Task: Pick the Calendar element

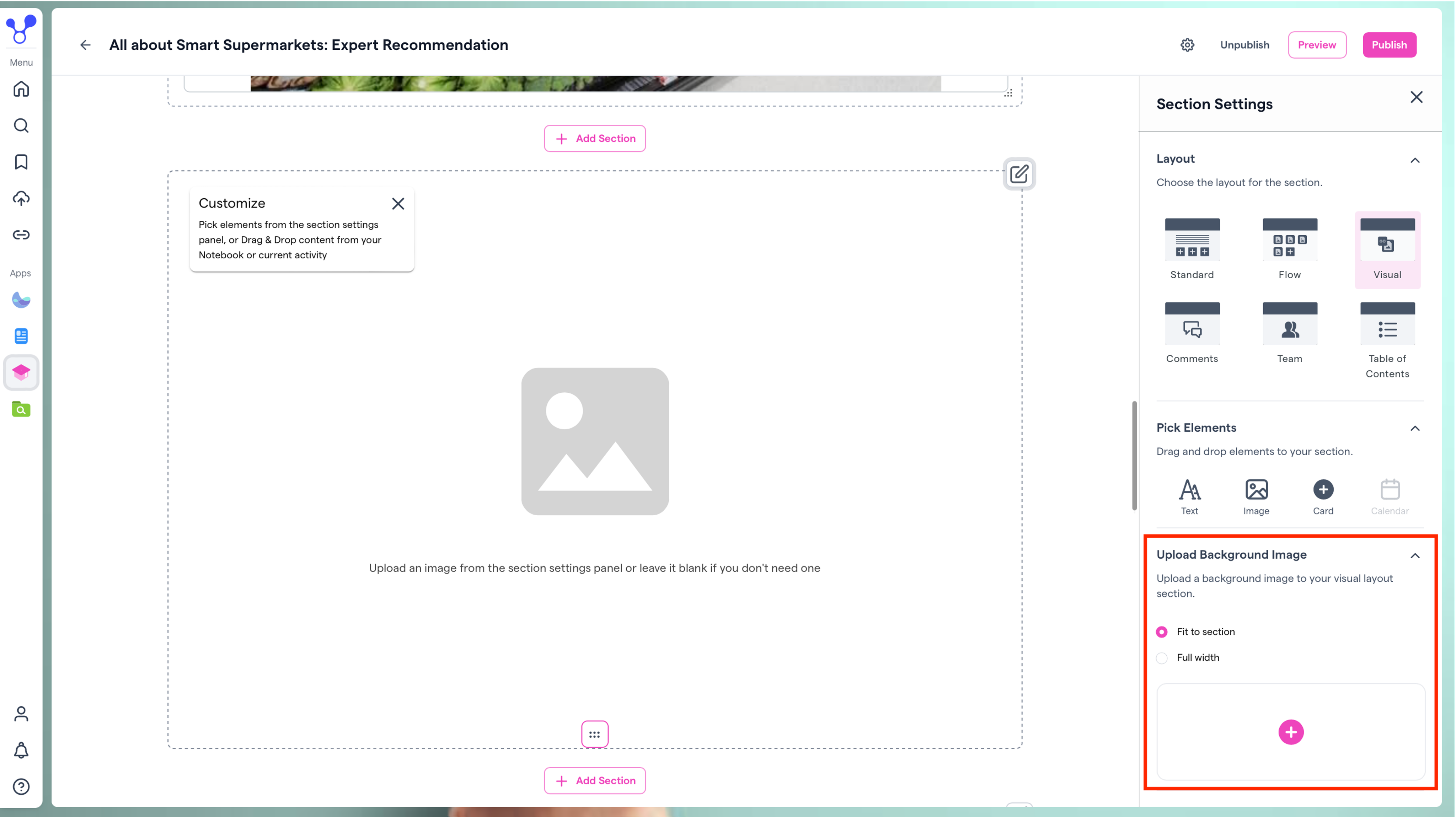Action: (x=1390, y=497)
